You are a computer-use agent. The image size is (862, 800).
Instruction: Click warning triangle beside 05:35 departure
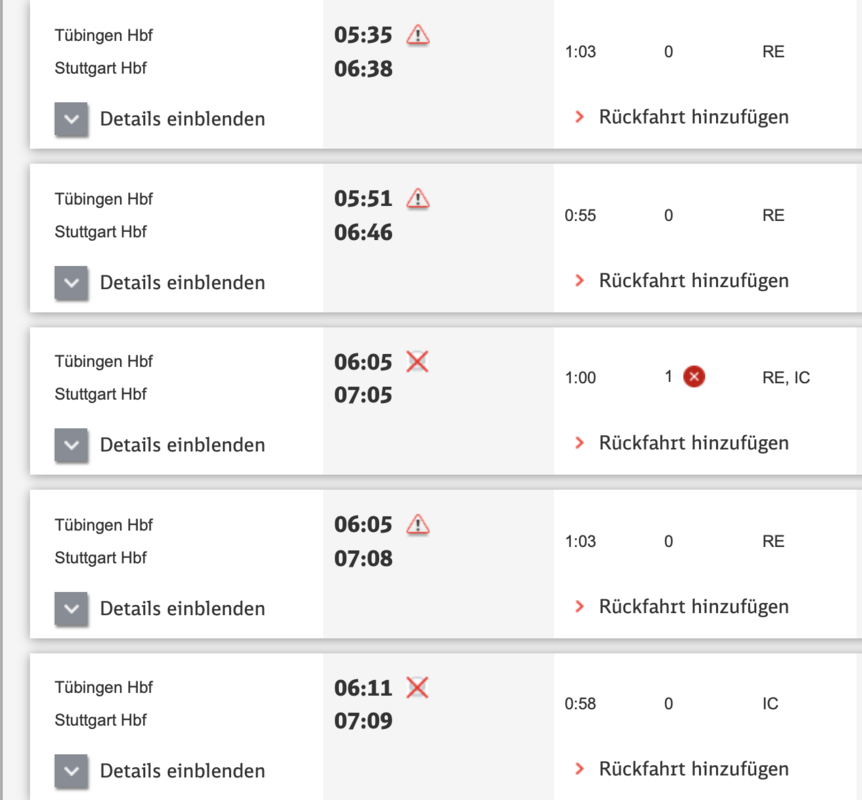point(418,35)
